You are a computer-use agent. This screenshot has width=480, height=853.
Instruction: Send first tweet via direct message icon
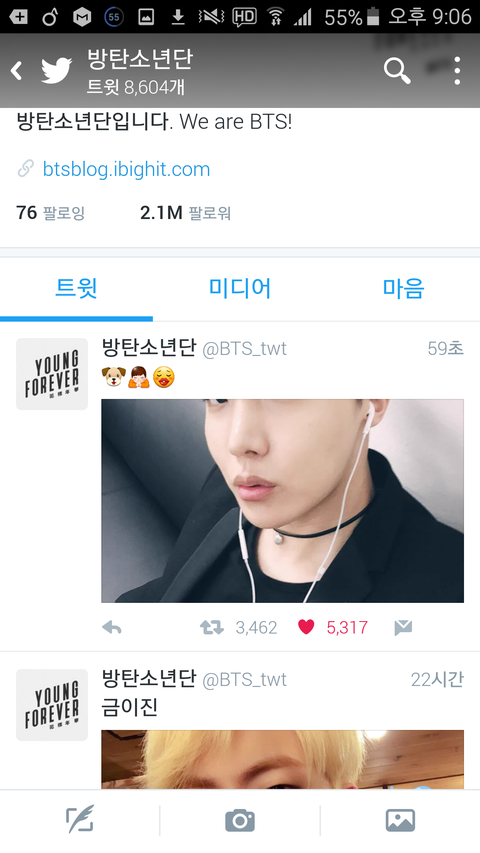click(403, 628)
